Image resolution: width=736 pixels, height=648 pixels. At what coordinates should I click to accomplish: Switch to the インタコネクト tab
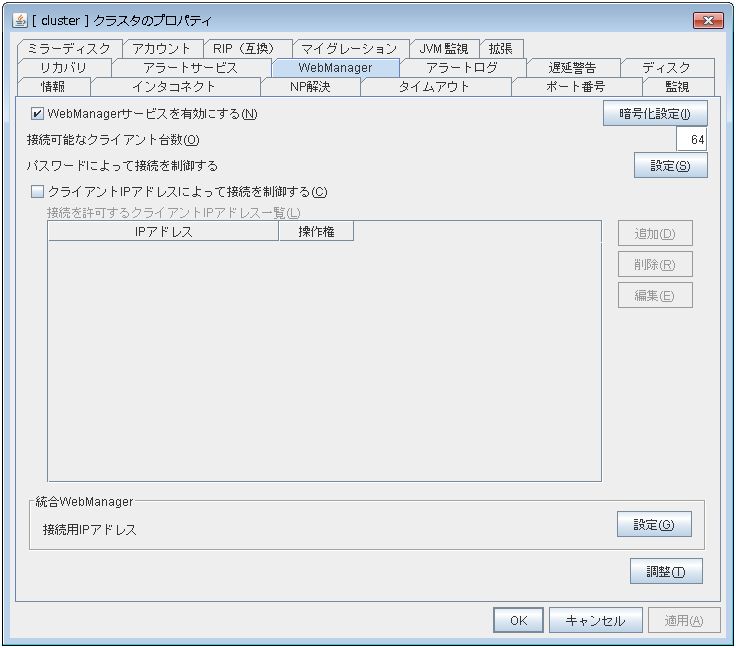coord(174,86)
